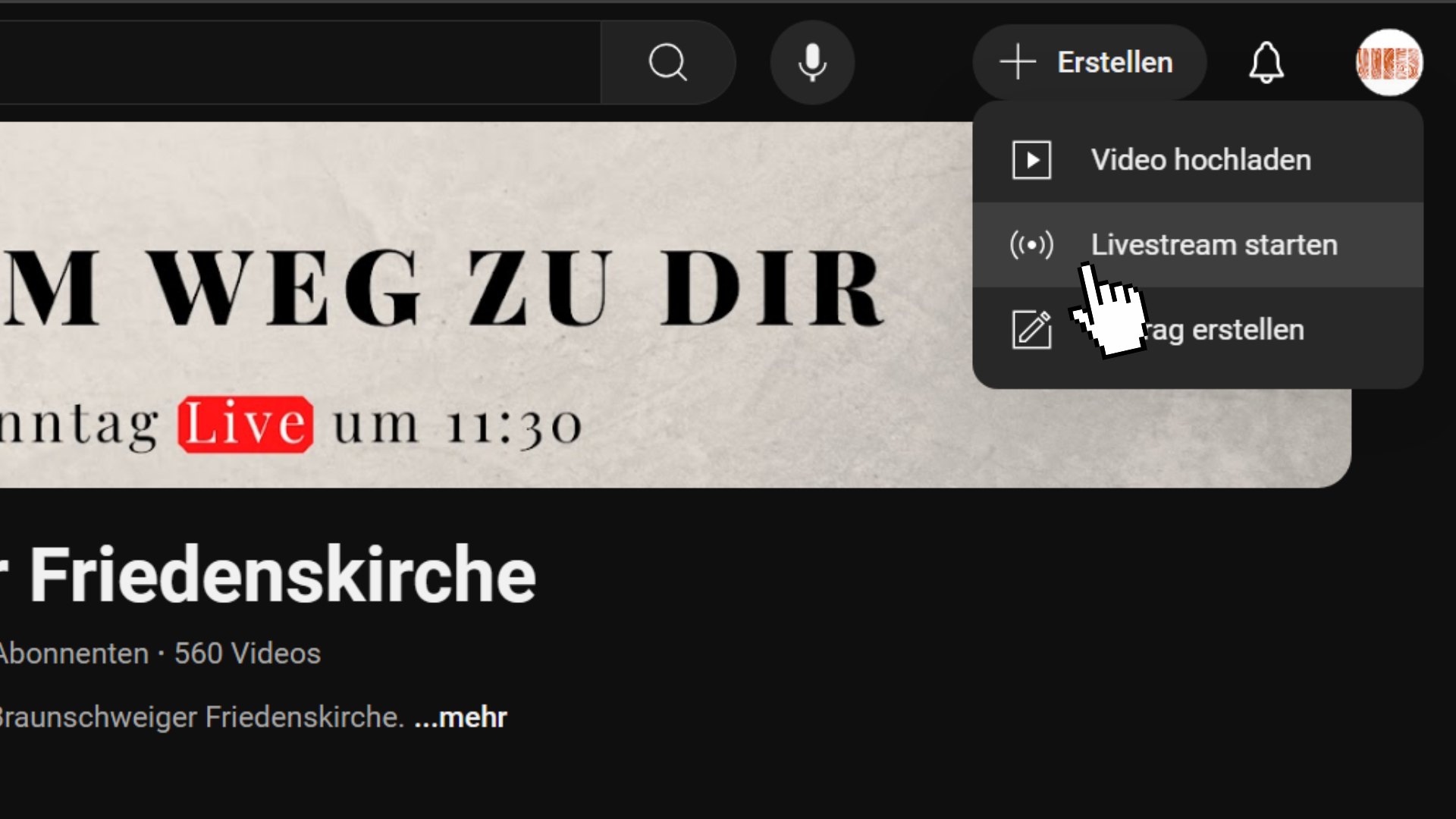
Task: Click the red Live badge in the banner
Action: click(x=245, y=425)
